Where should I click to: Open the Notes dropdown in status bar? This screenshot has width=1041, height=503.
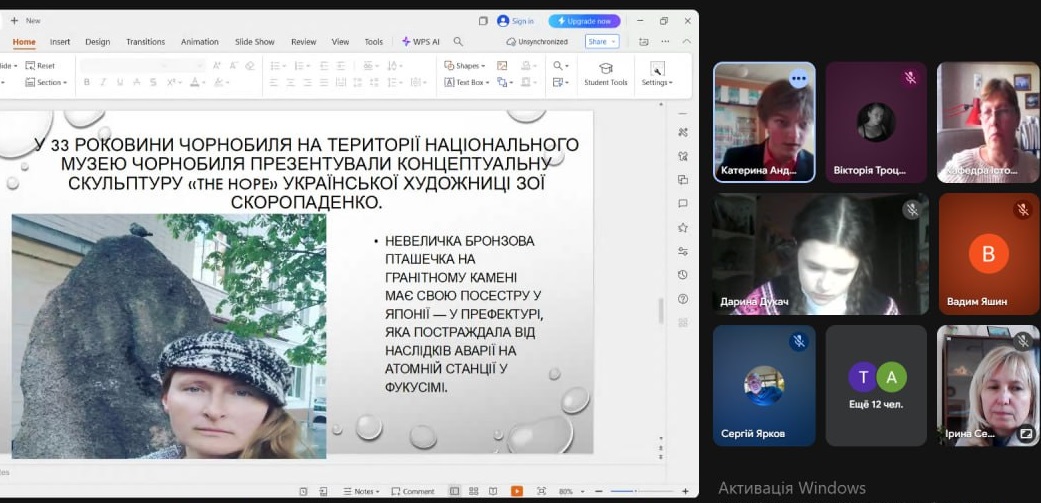coord(364,491)
